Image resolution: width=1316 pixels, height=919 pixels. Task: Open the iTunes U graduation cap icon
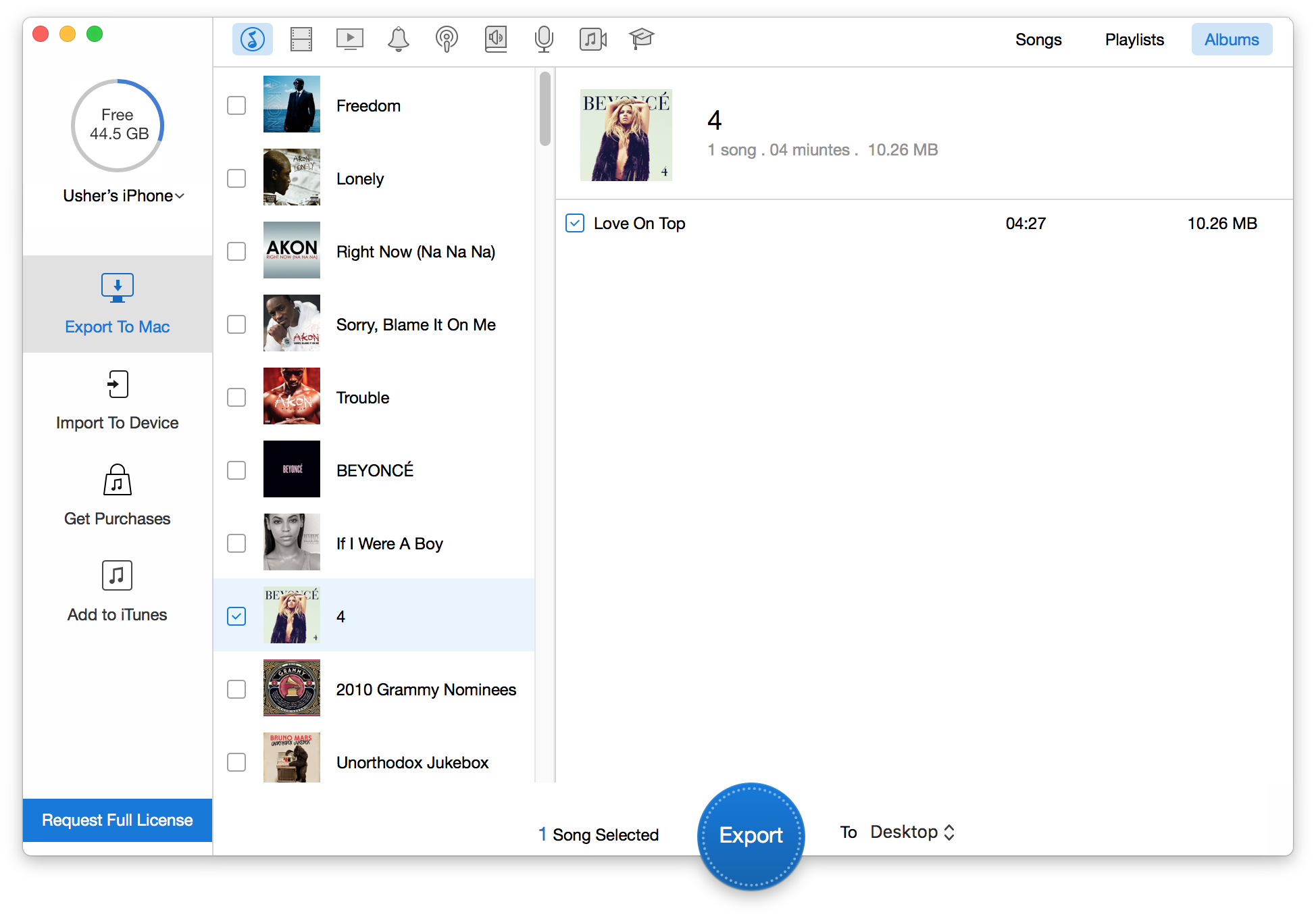coord(642,39)
